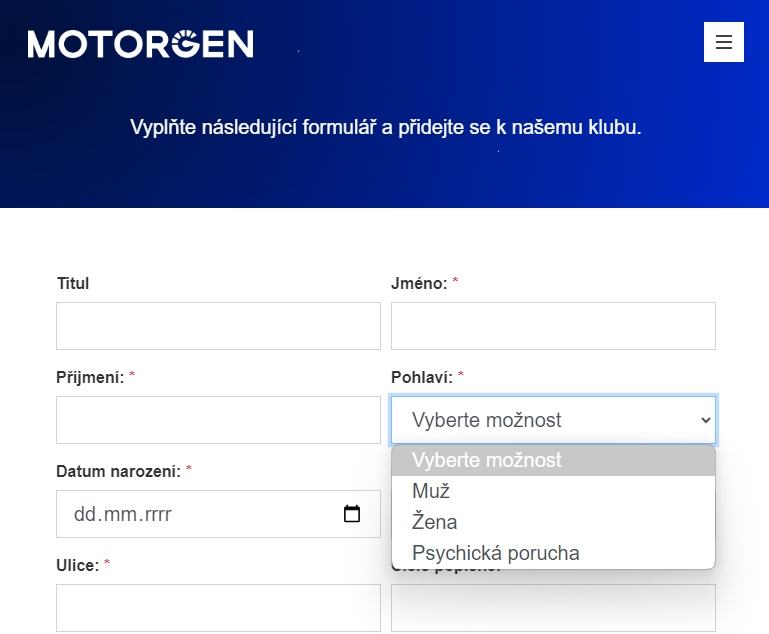Click the input field right of Ulice
This screenshot has height=634, width=769.
click(x=553, y=608)
